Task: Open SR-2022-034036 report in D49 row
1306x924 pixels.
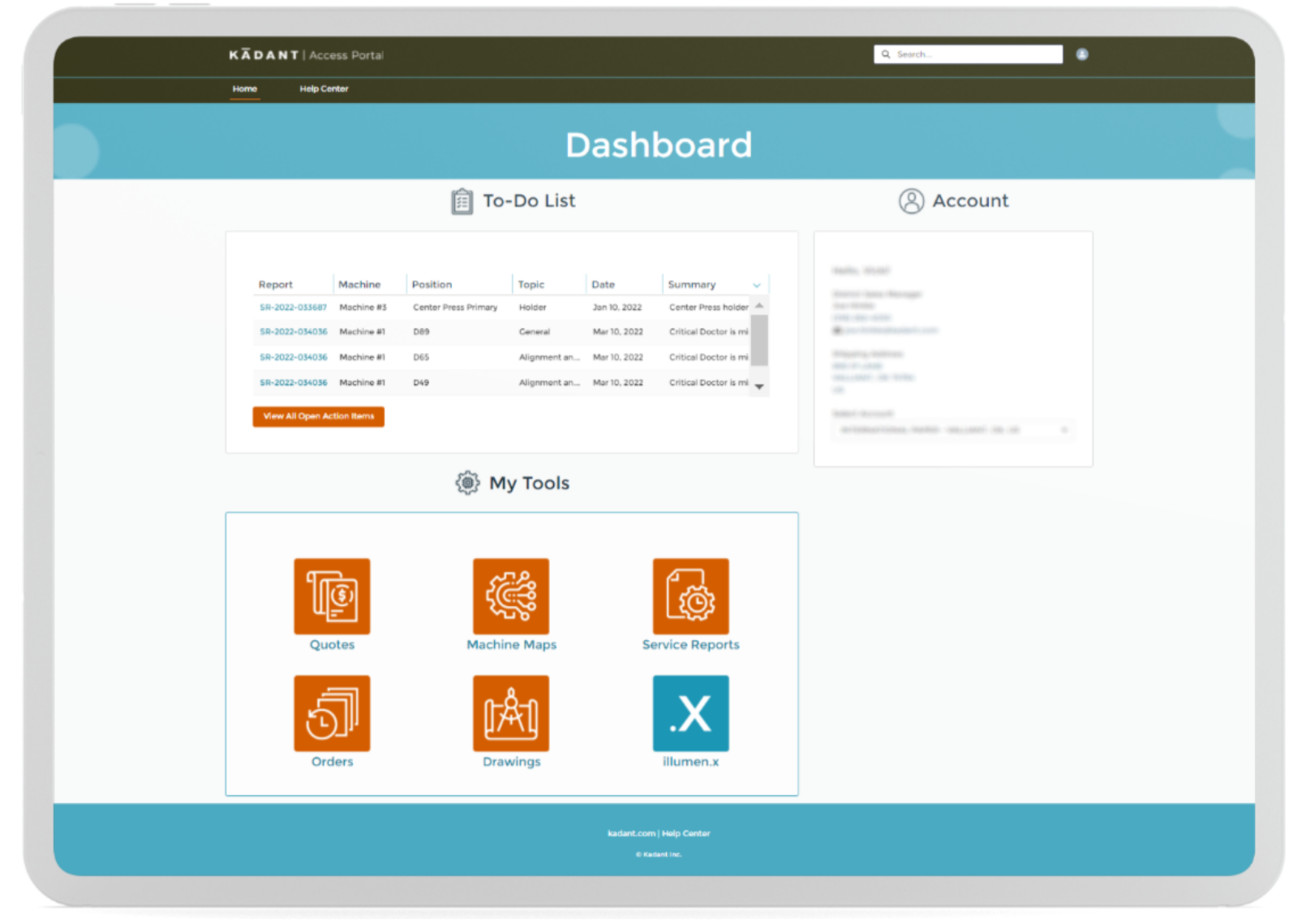Action: pyautogui.click(x=293, y=382)
